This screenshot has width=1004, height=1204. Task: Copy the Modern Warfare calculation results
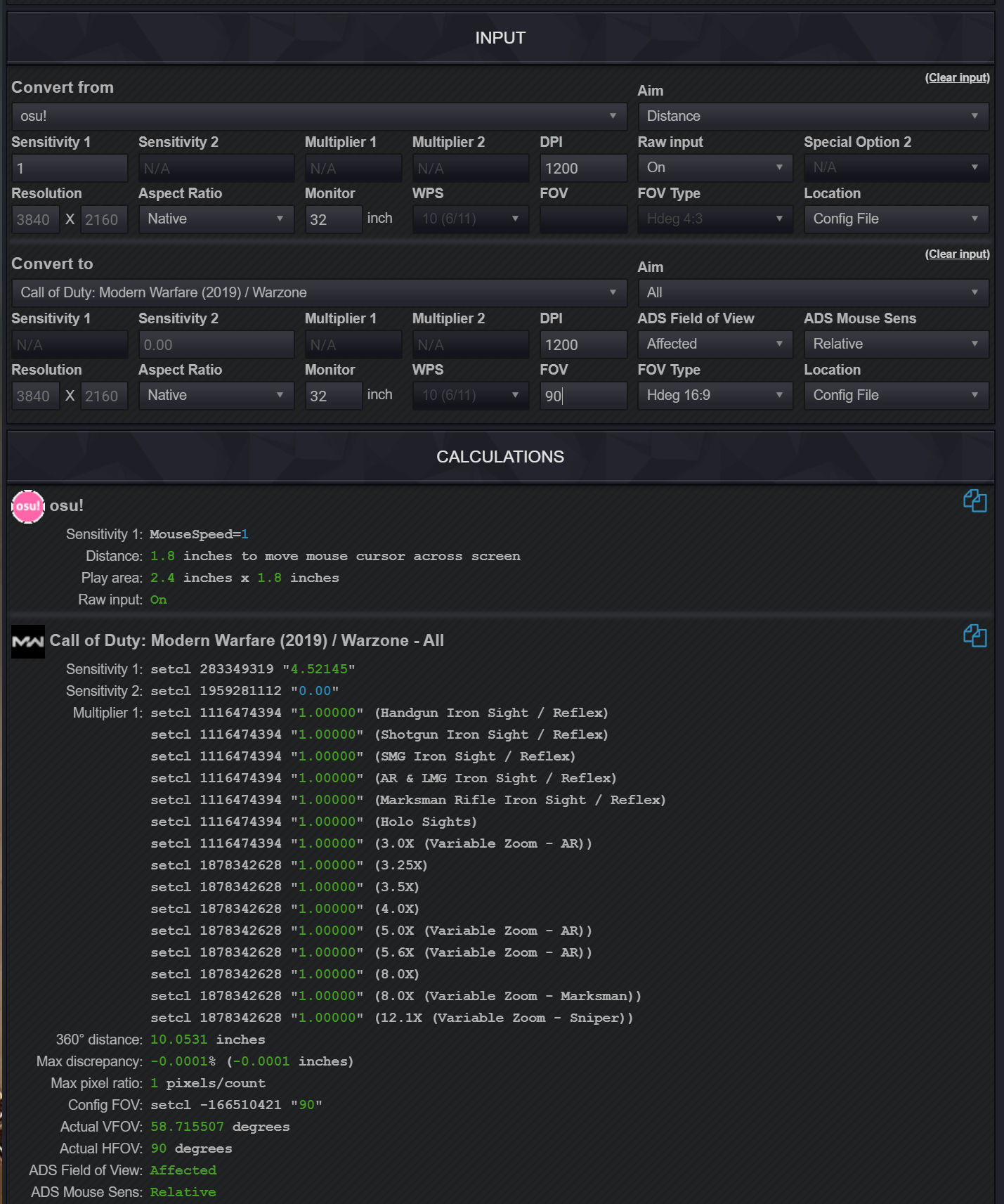click(x=974, y=636)
